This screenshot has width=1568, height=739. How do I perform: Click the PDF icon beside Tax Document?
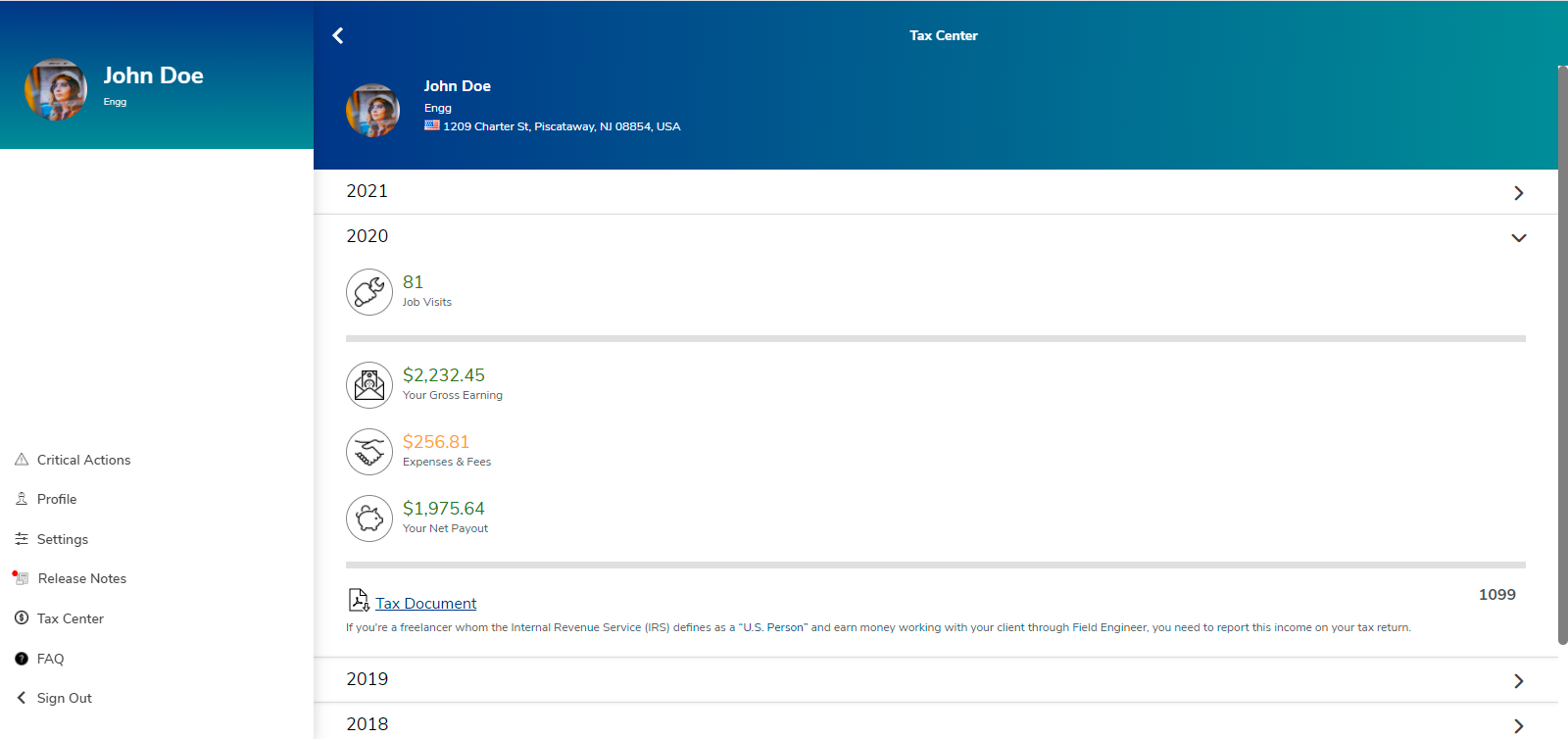[x=359, y=601]
